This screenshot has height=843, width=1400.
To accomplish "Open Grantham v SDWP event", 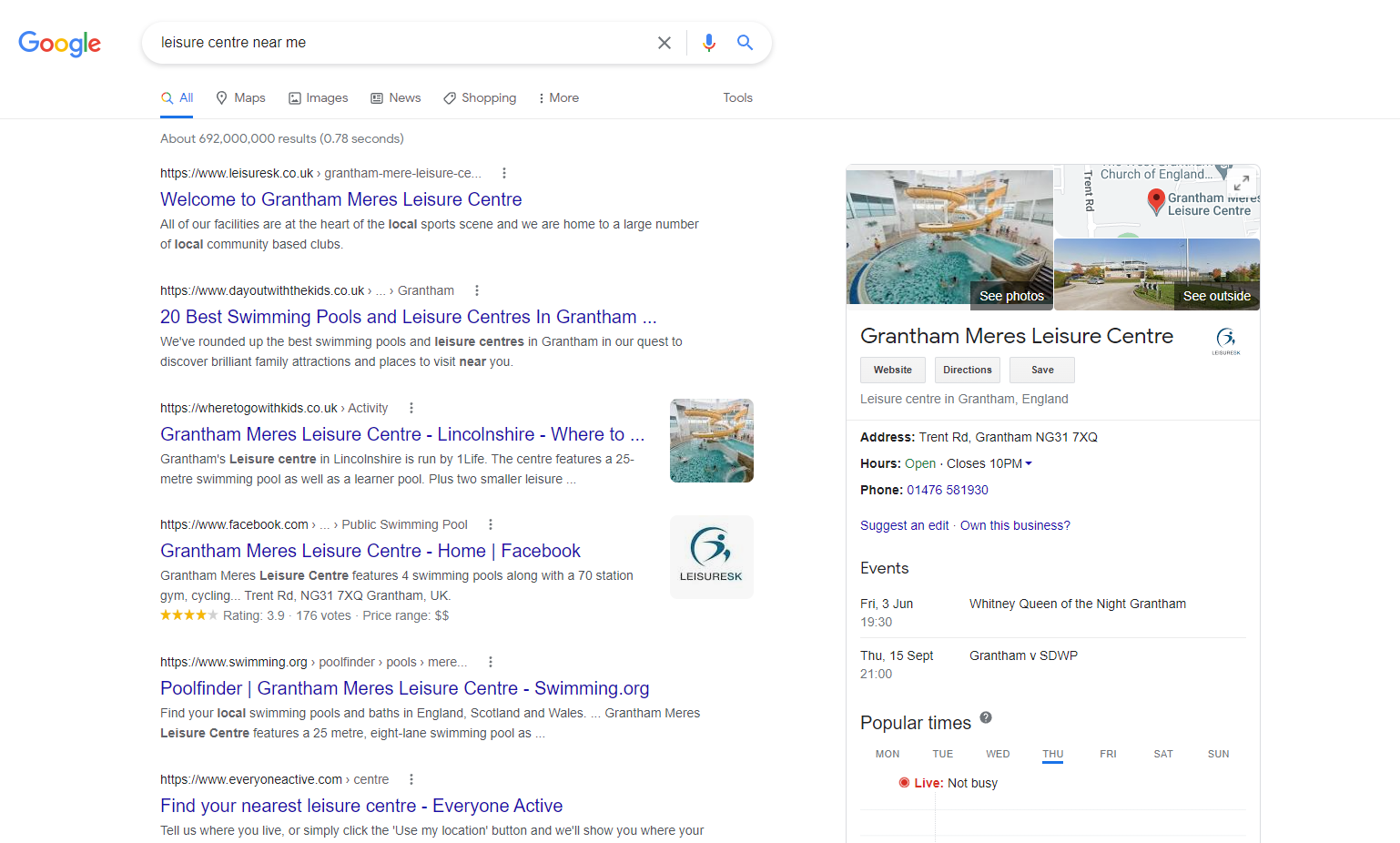I will pyautogui.click(x=1023, y=655).
